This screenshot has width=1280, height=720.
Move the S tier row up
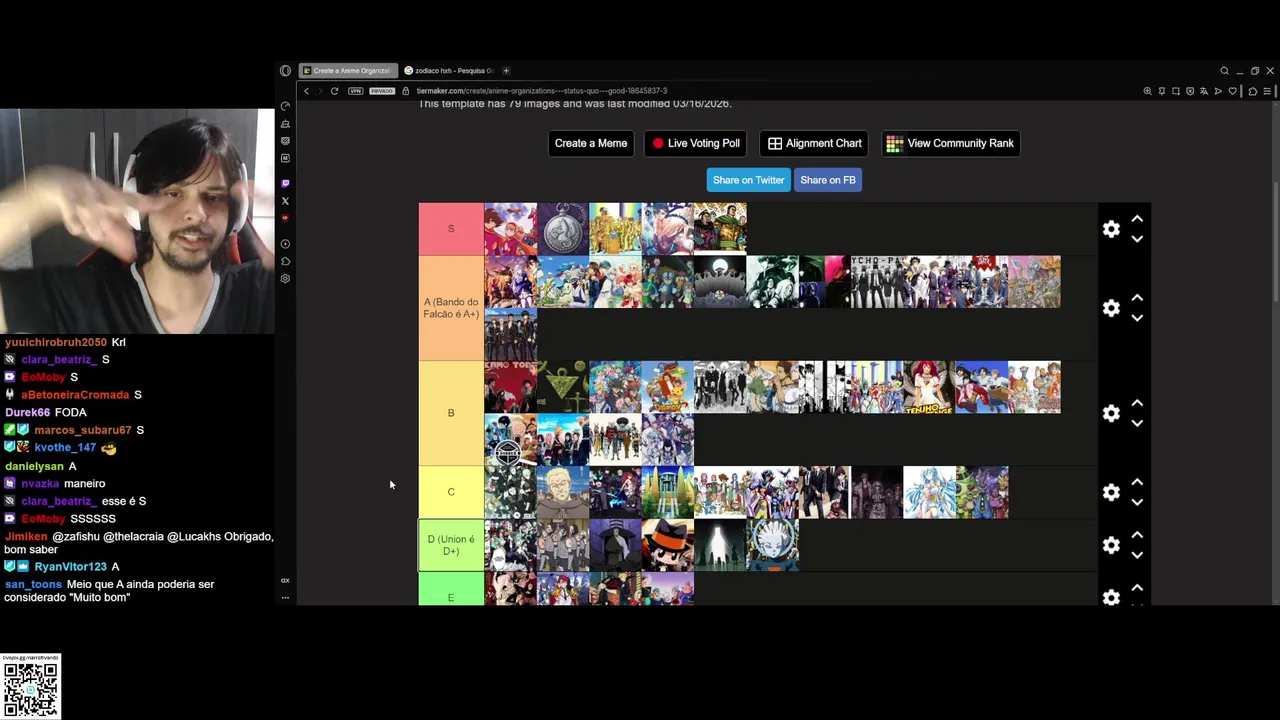click(x=1137, y=218)
